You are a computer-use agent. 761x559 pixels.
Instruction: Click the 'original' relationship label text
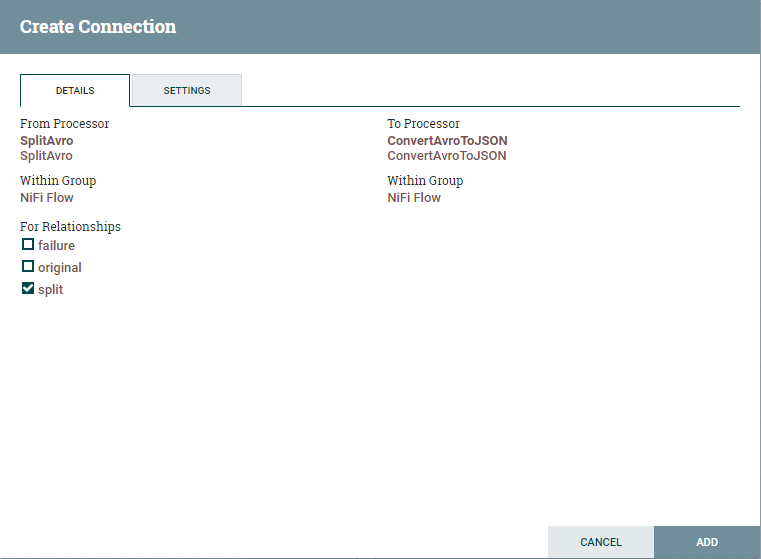[60, 268]
